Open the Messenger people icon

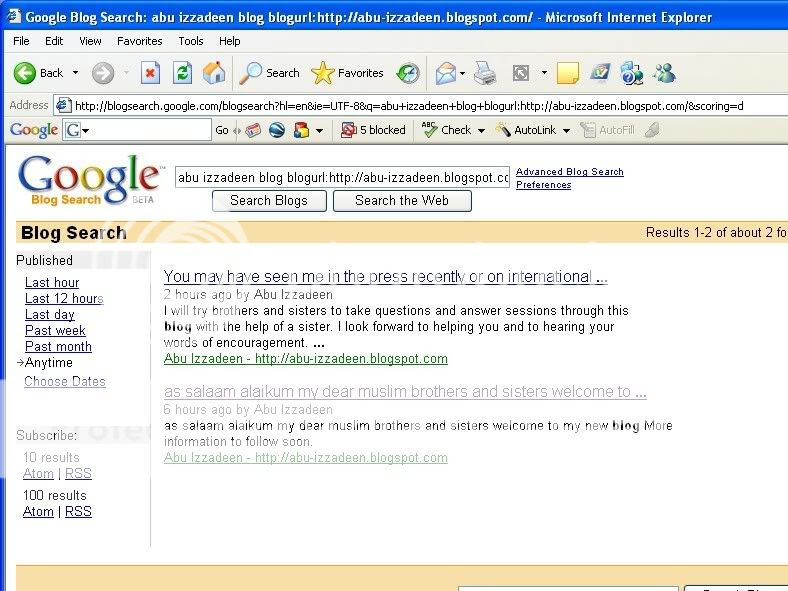tap(664, 73)
